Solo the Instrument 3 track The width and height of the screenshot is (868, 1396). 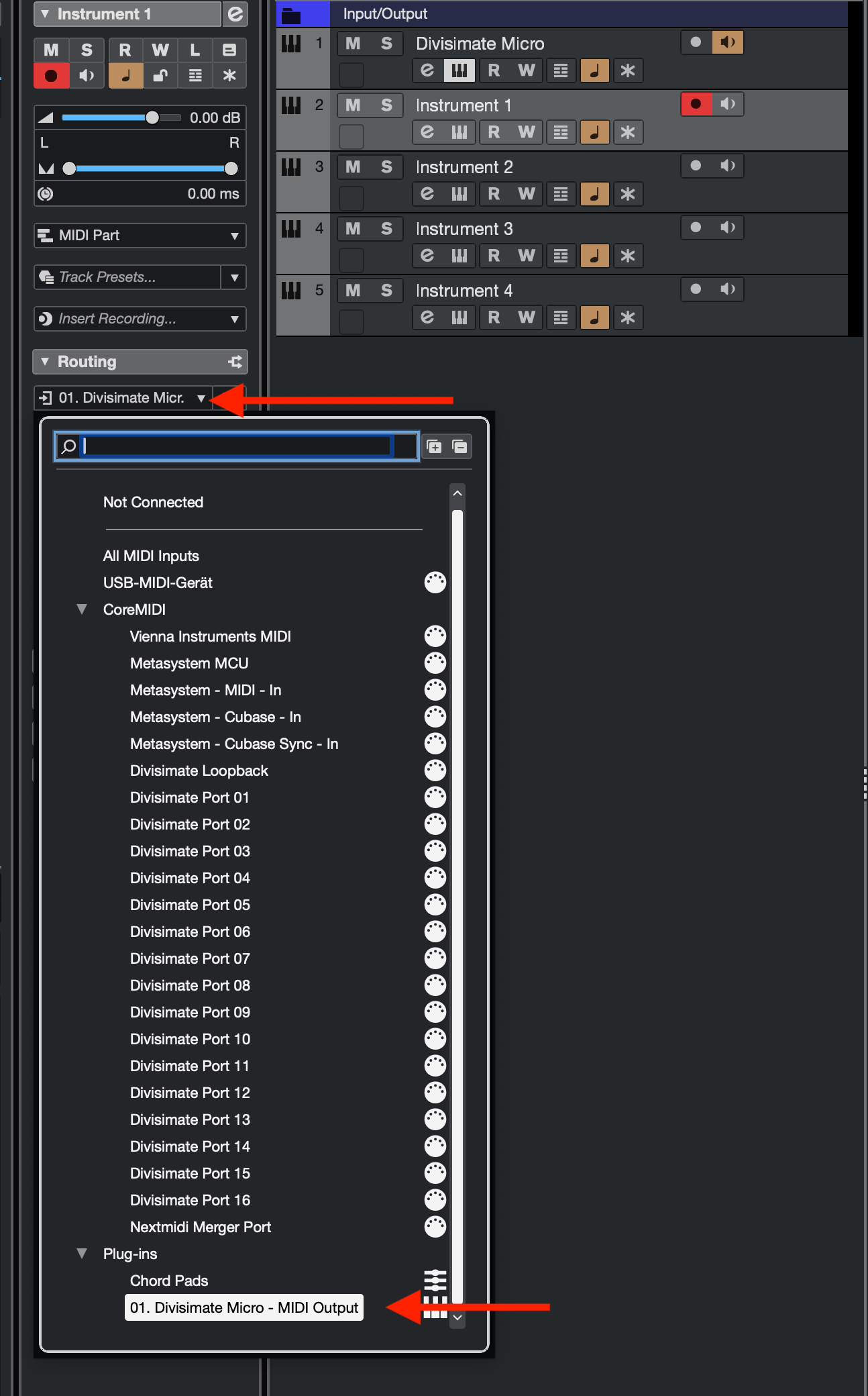pos(386,229)
